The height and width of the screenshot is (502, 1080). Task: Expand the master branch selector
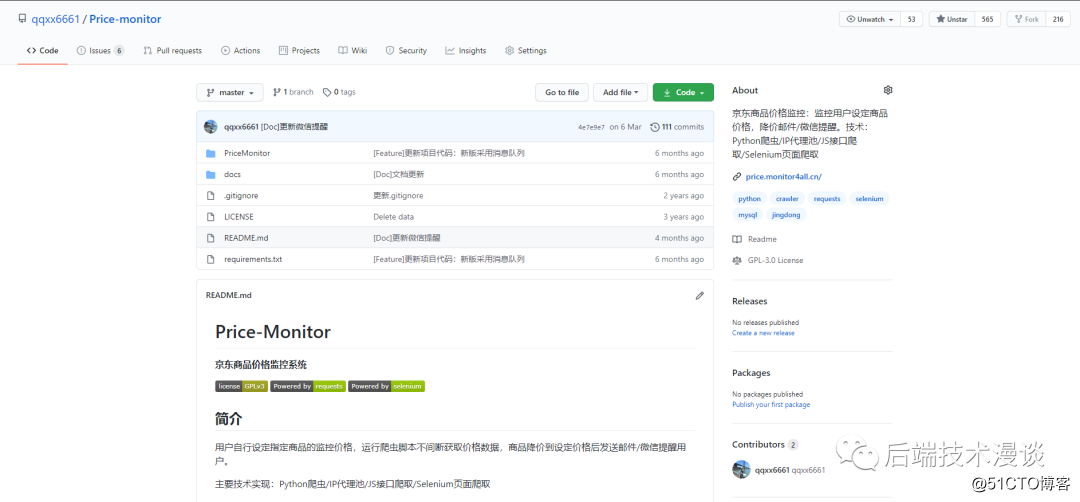[230, 92]
